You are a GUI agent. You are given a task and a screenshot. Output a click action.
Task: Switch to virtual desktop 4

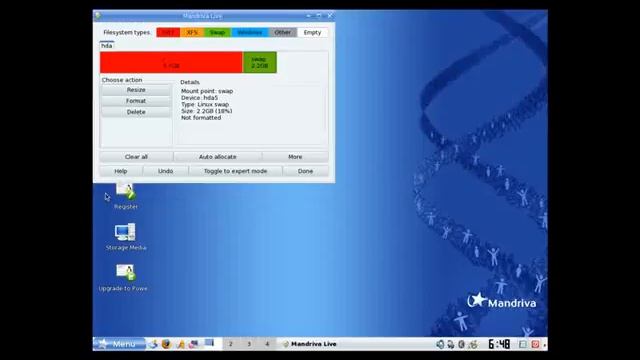267,344
